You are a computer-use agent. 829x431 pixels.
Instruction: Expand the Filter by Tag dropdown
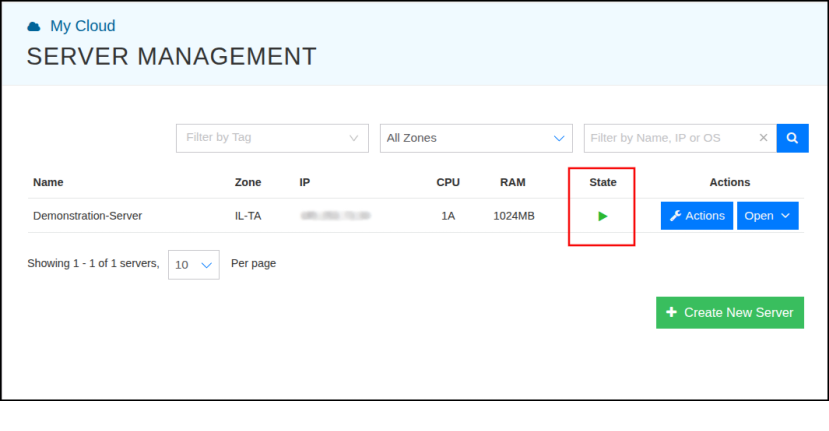point(272,138)
